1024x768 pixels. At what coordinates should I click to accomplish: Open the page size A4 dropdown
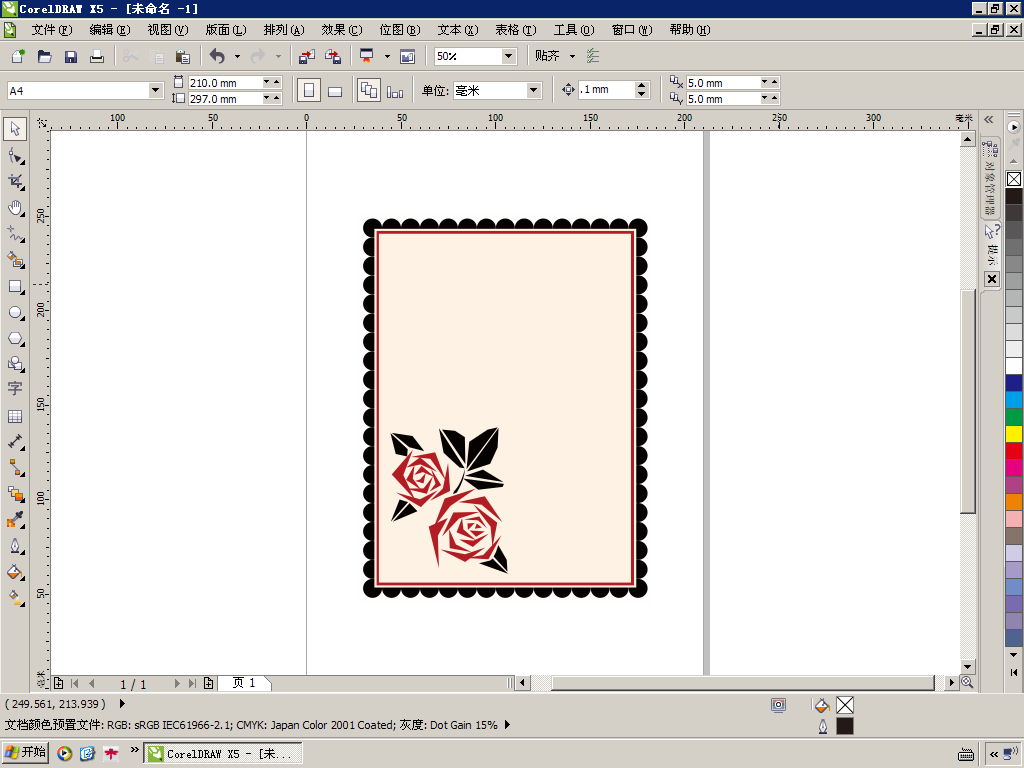(x=155, y=90)
